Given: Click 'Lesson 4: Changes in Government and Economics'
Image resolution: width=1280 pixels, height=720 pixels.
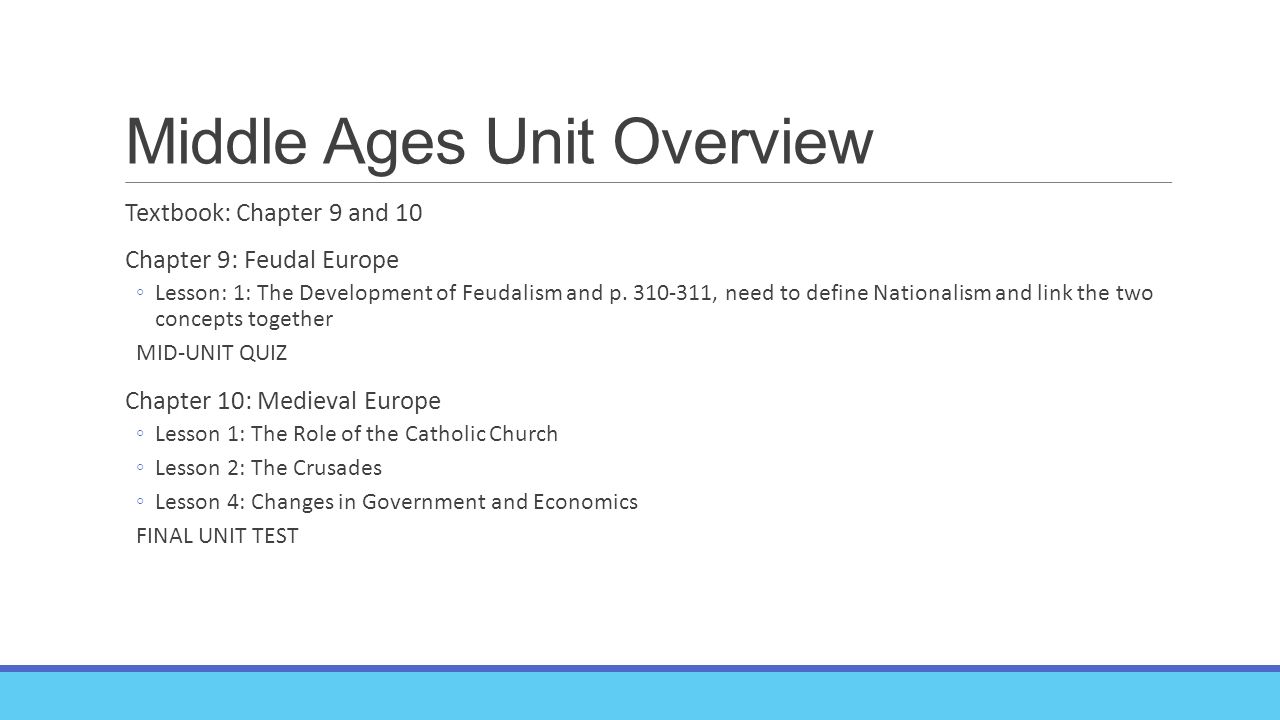Looking at the screenshot, I should click(x=396, y=502).
